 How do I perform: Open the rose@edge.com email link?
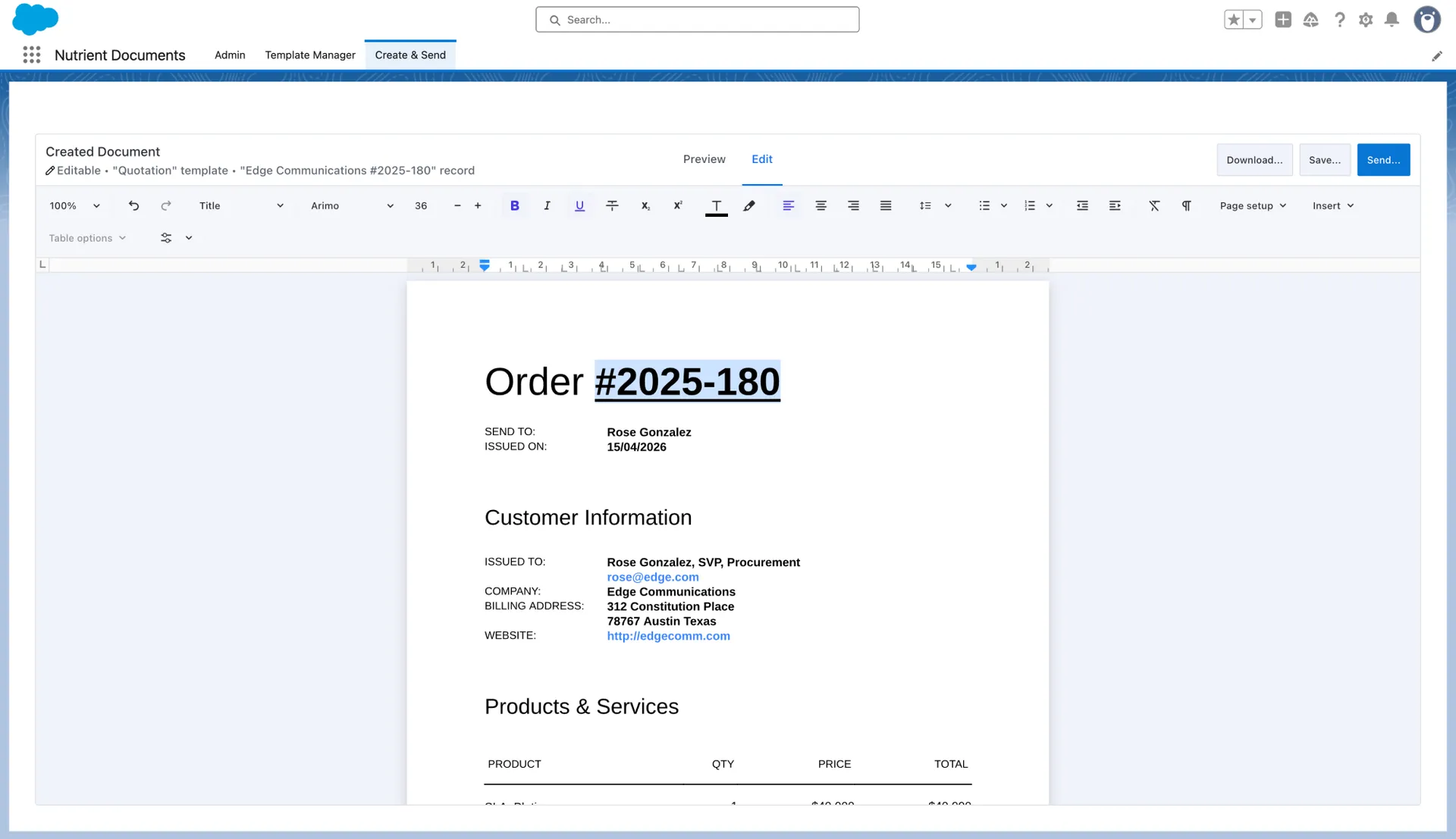click(652, 577)
